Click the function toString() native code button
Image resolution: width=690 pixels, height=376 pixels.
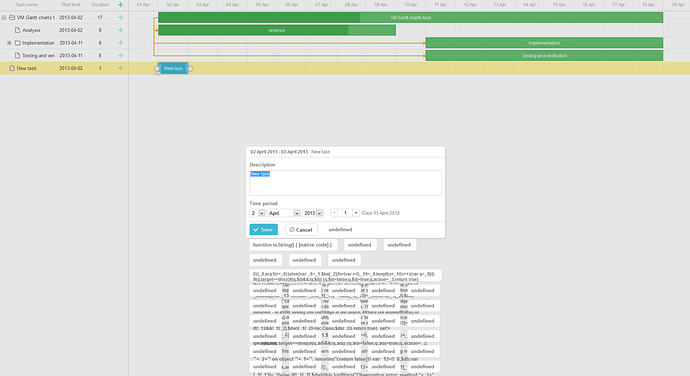pos(293,245)
